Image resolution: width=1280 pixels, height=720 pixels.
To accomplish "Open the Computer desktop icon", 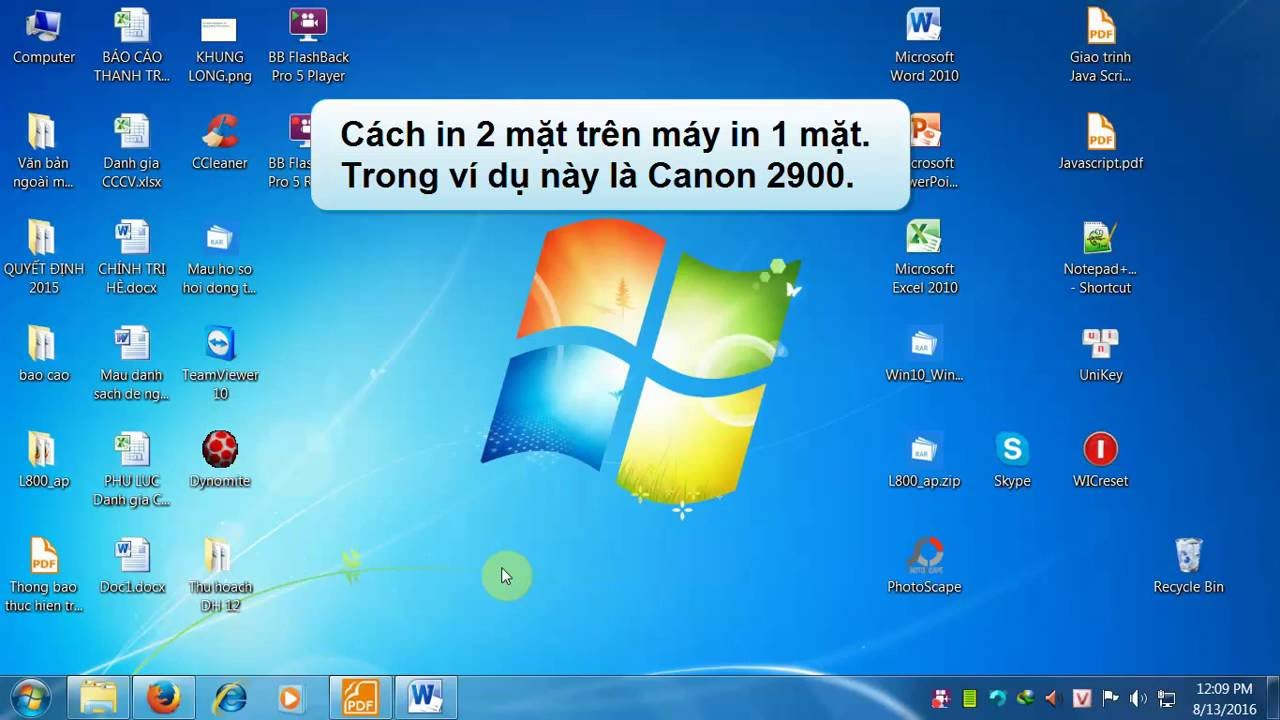I will 43,38.
